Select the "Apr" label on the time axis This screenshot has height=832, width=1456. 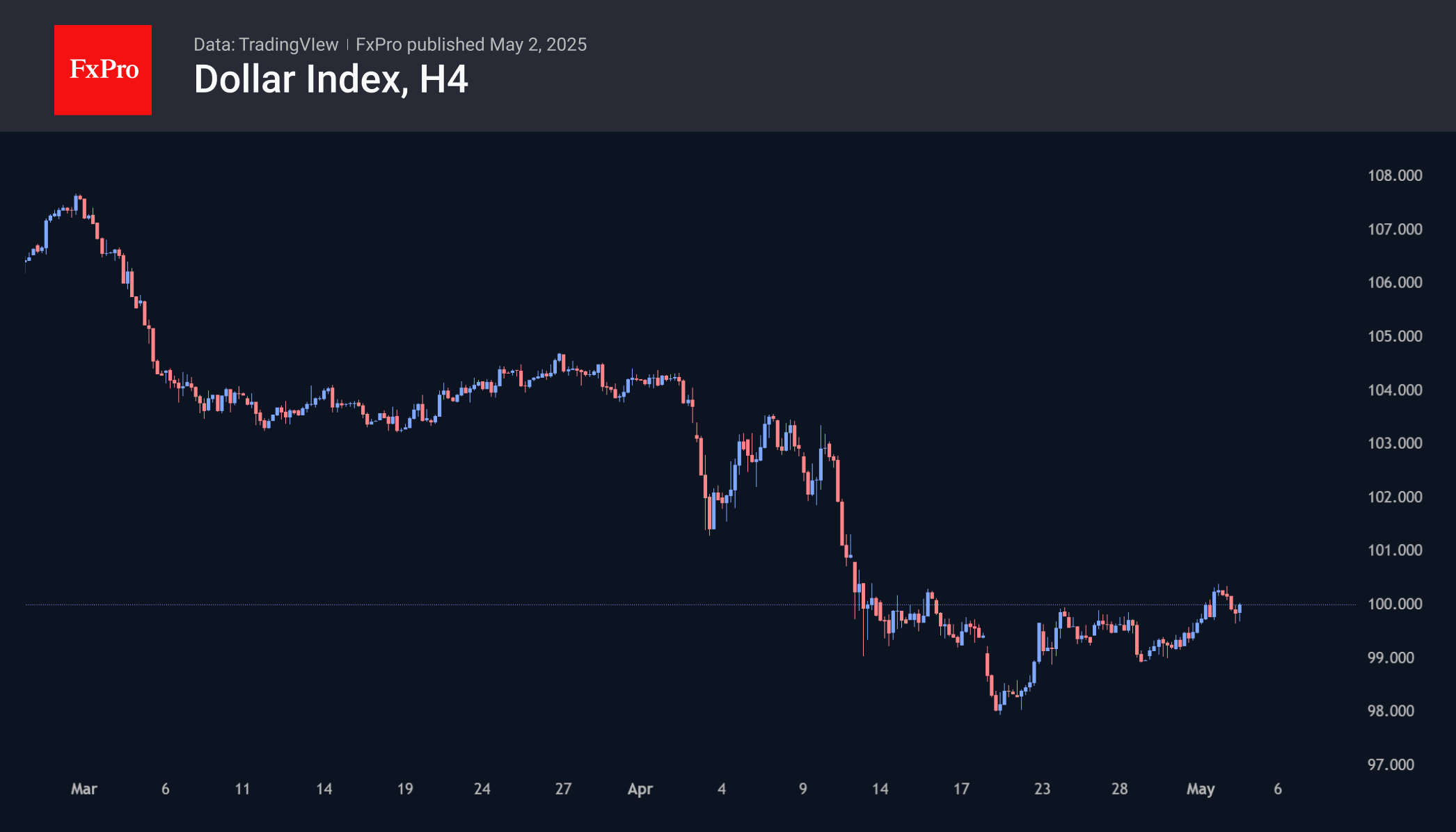(640, 789)
